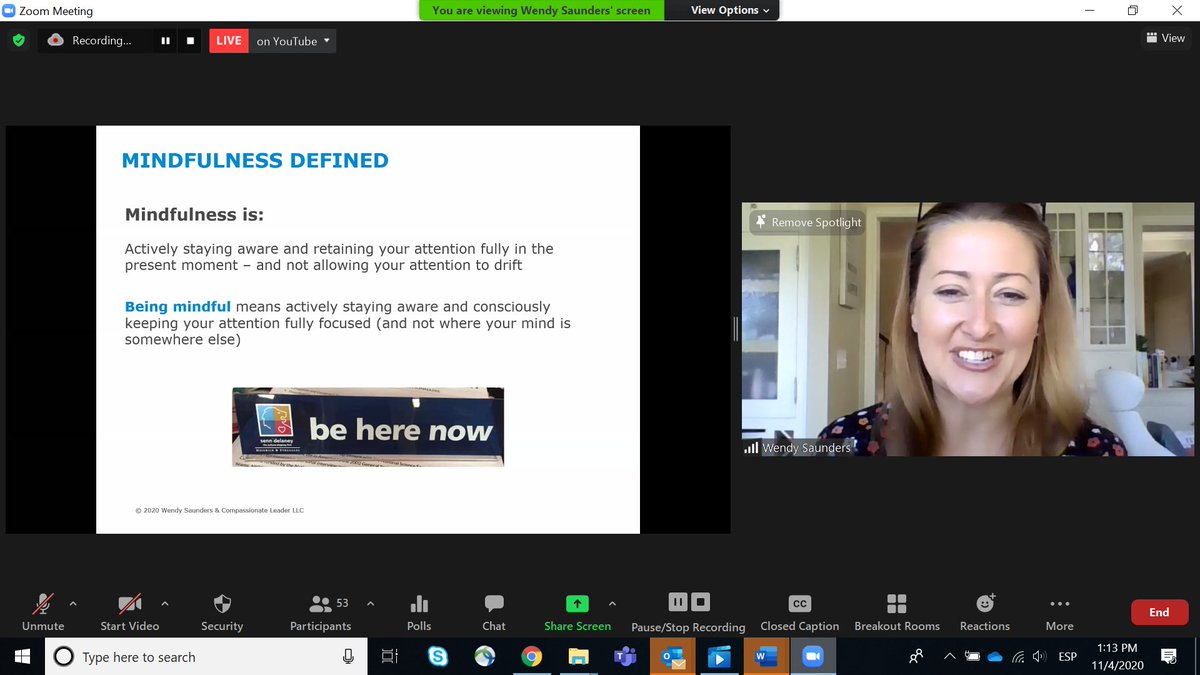Open Closed Caption settings
The width and height of the screenshot is (1200, 675).
click(x=799, y=612)
